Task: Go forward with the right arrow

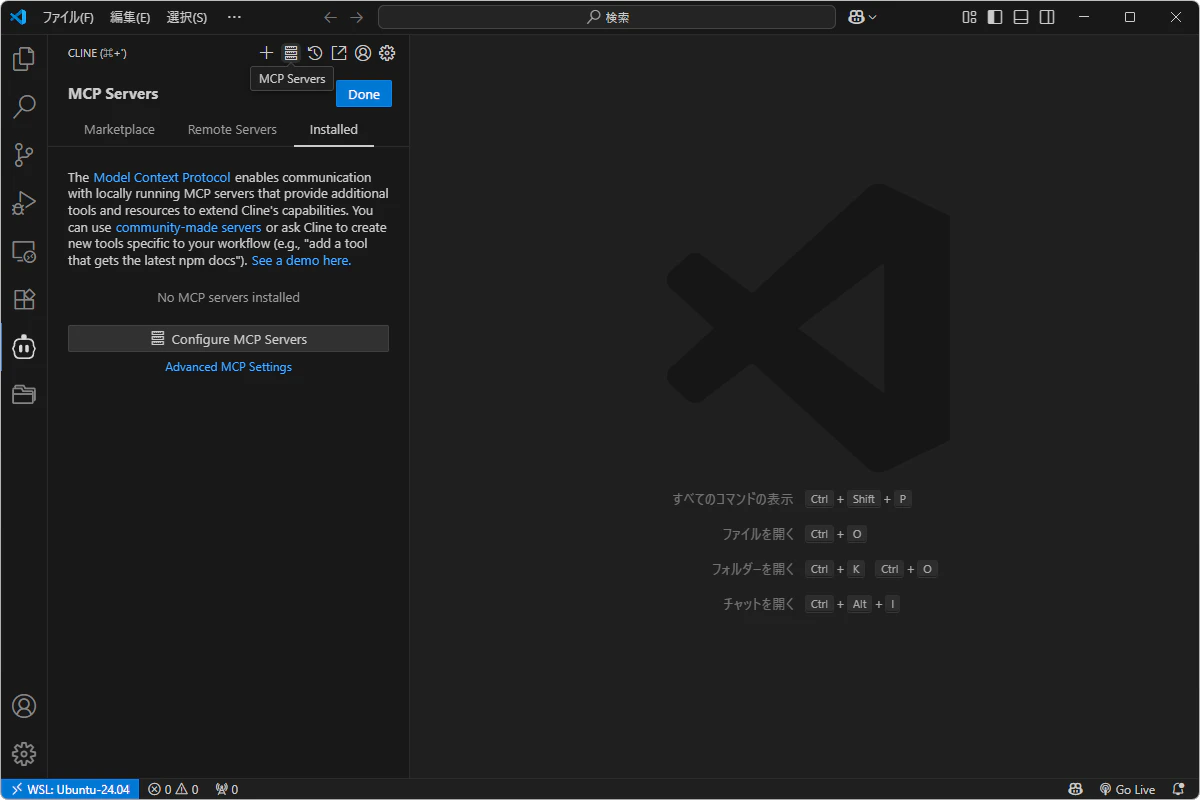Action: [357, 17]
